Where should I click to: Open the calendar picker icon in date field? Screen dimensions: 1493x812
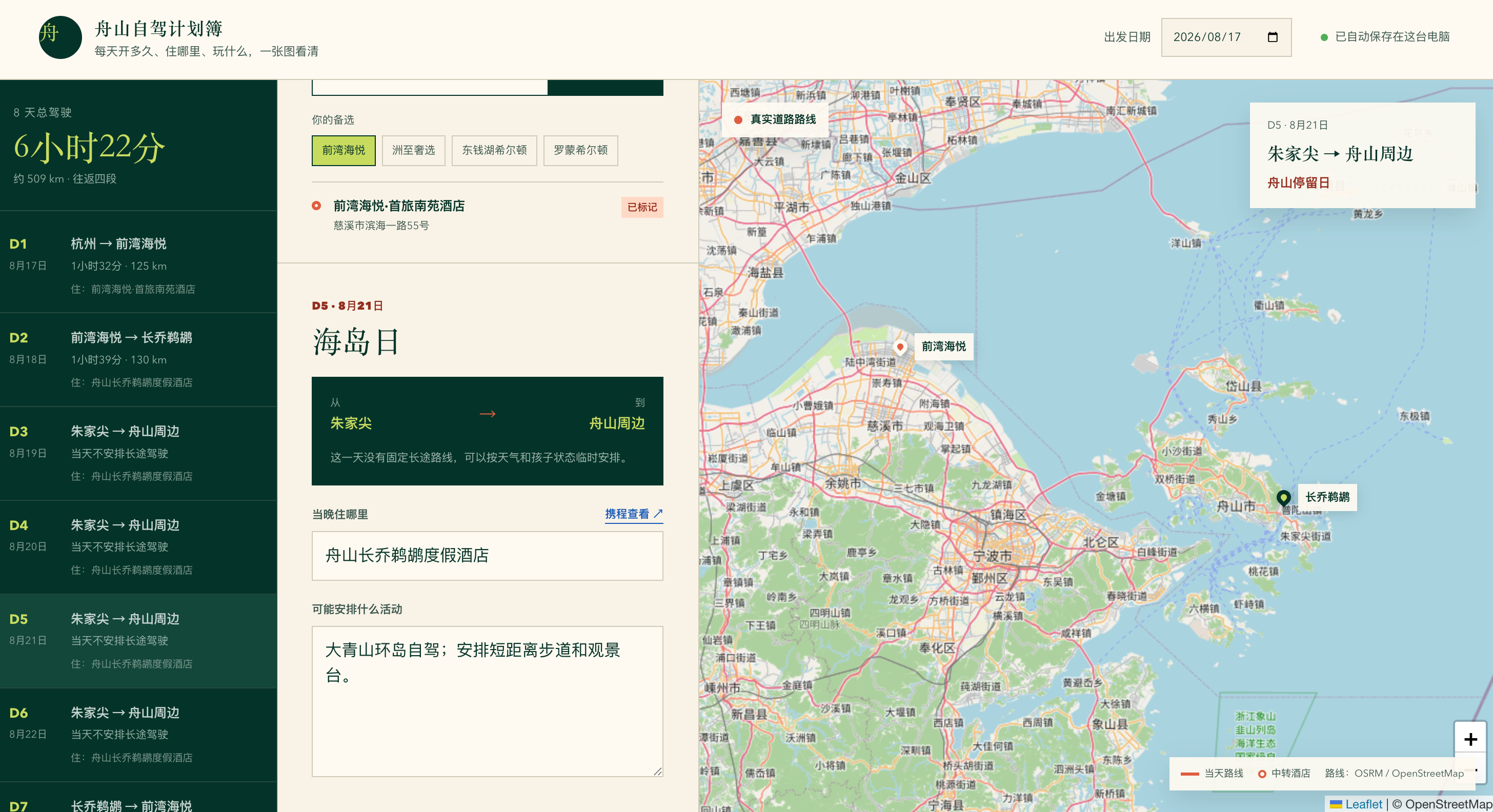click(1272, 37)
